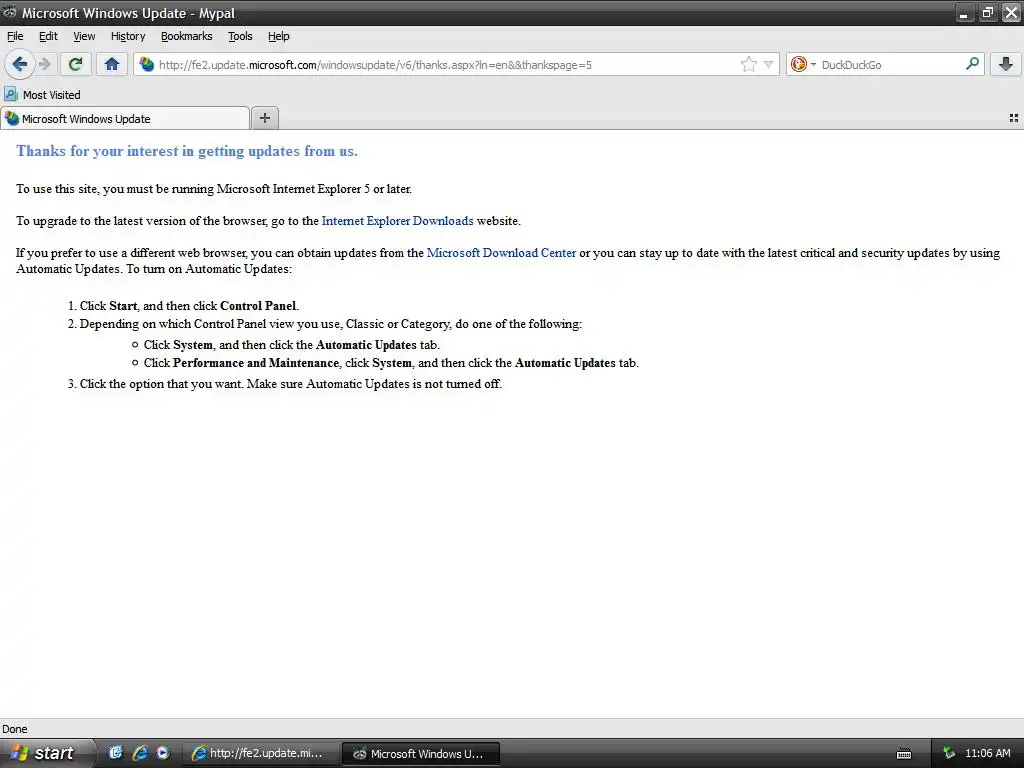
Task: Switch to the http://fe2.update.mi... taskbar window
Action: [260, 754]
